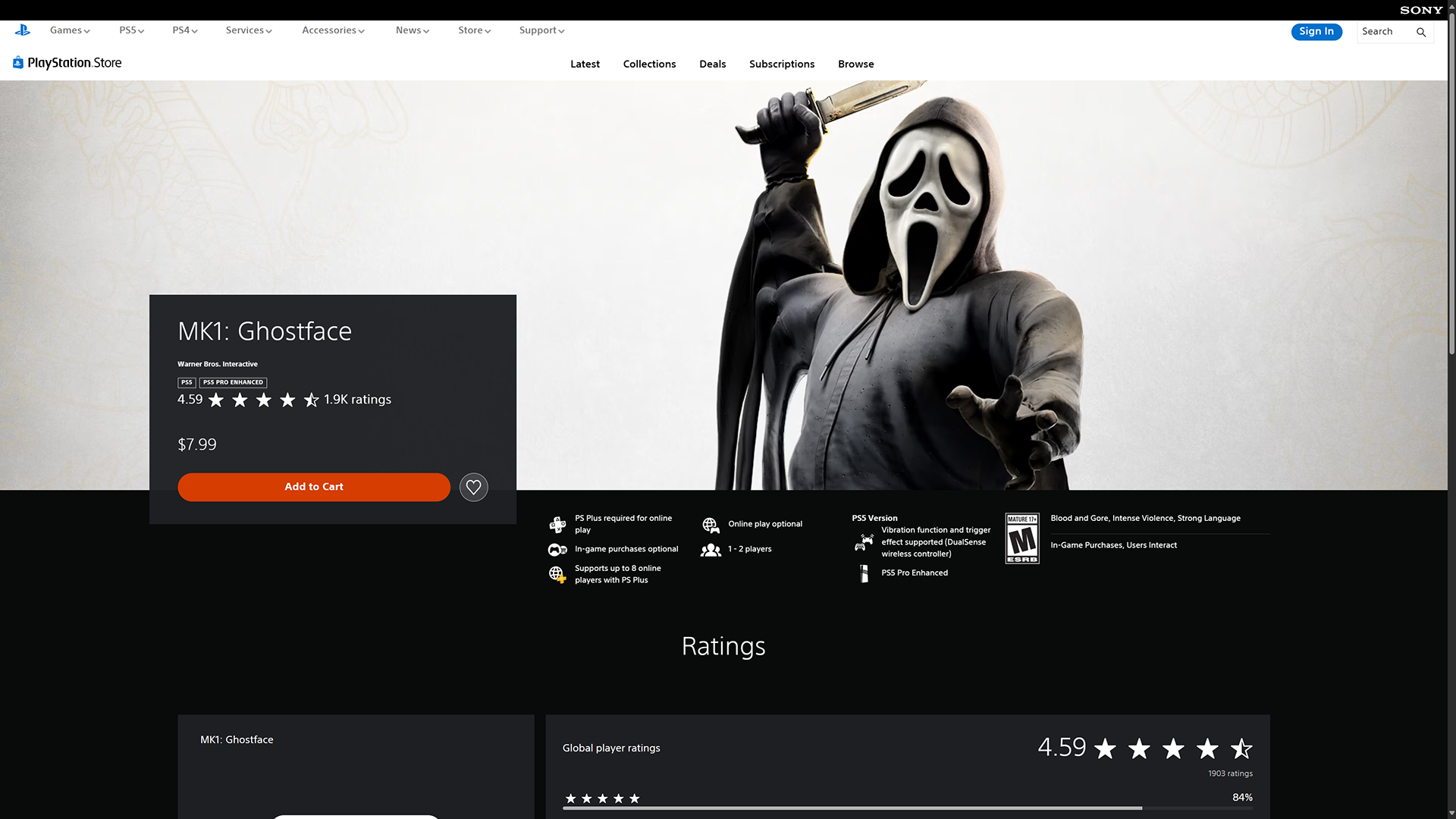The image size is (1456, 819).
Task: Click the Add to Cart button
Action: [x=314, y=487]
